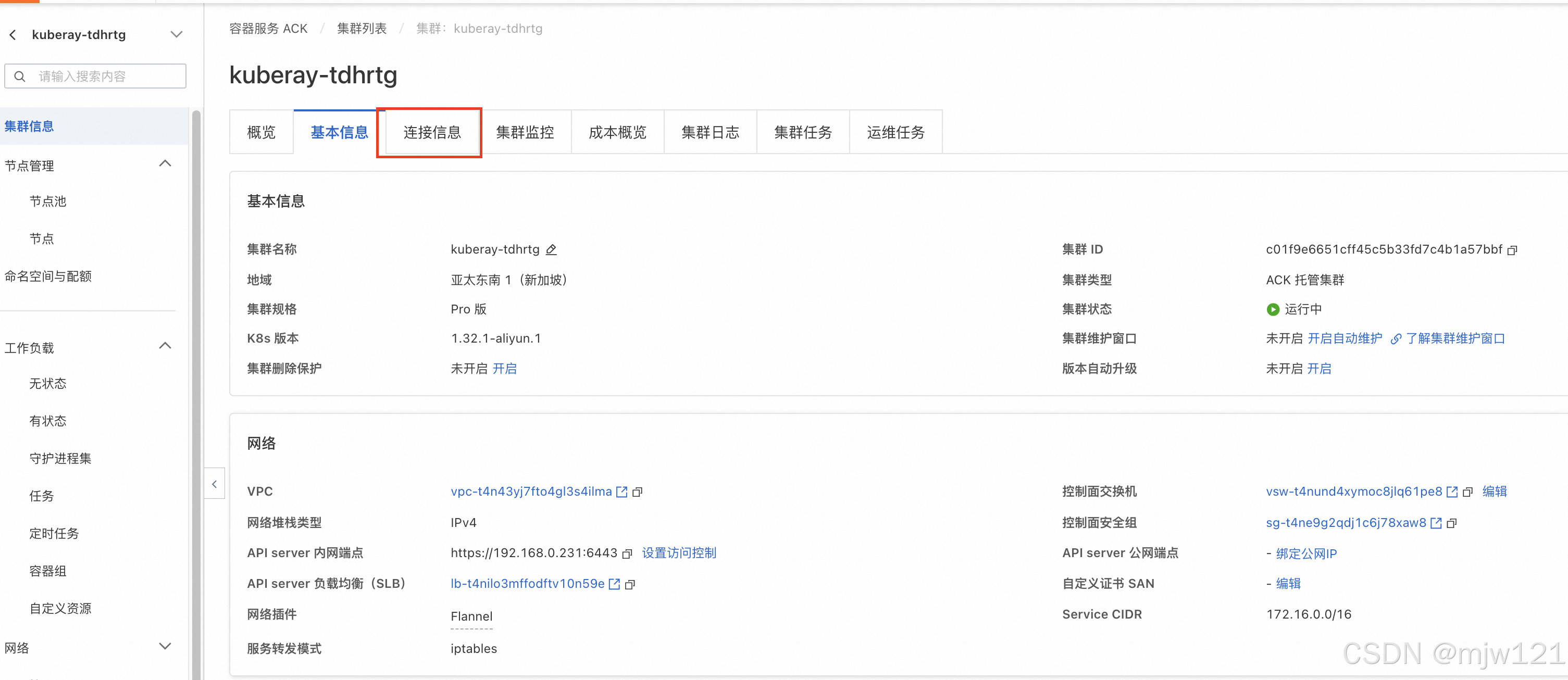This screenshot has width=1568, height=680.
Task: Copy the VPC ID using copy icon
Action: tap(637, 492)
